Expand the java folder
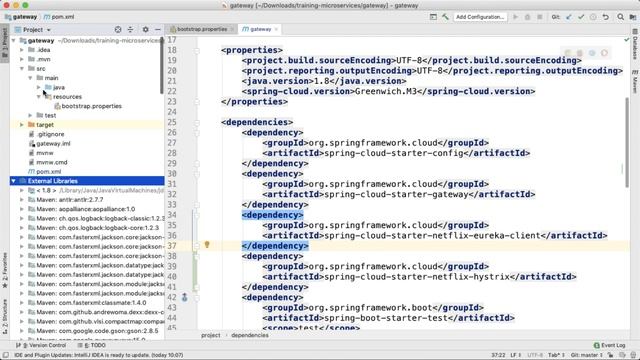 (x=39, y=87)
